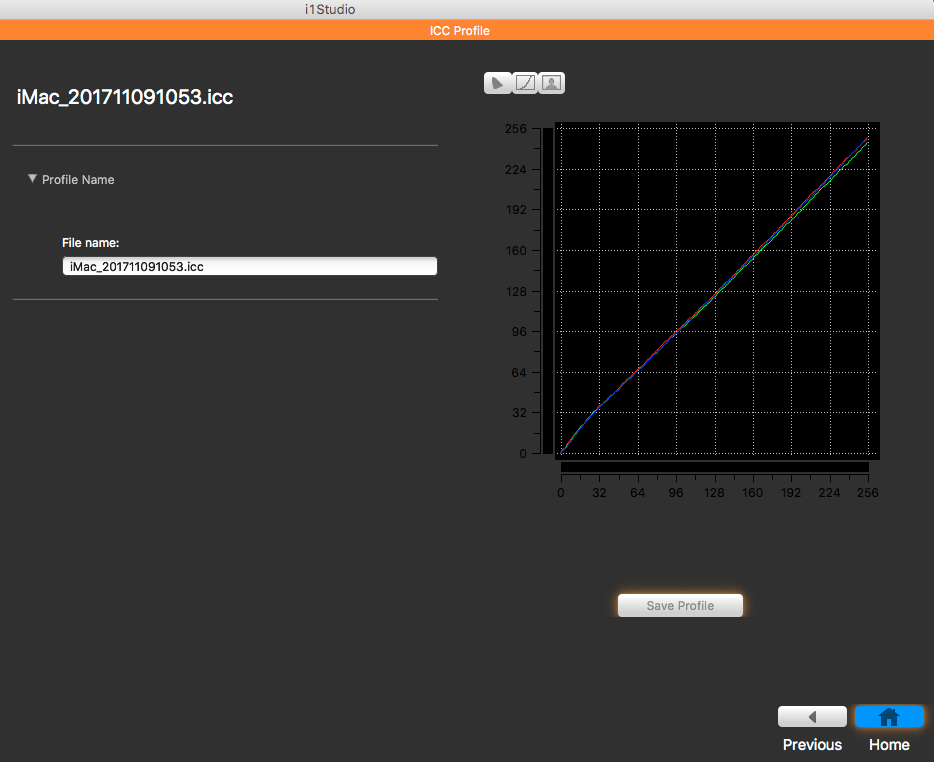
Task: Collapse the Profile Name disclosure triangle
Action: click(33, 179)
